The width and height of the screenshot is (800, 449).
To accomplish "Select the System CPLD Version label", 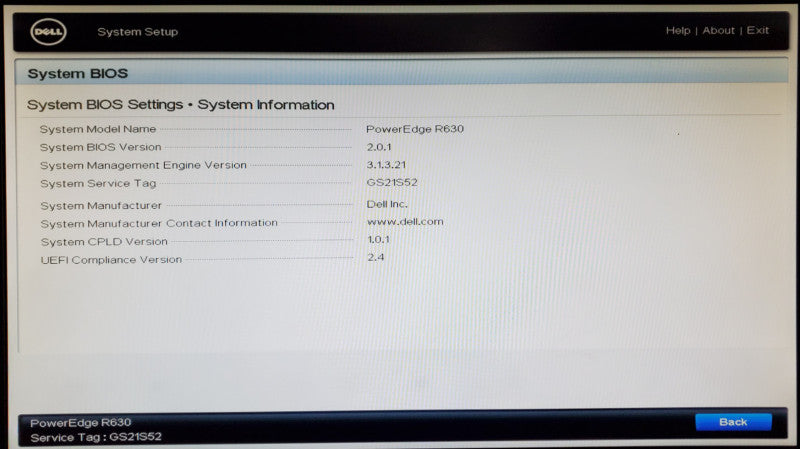I will tap(104, 242).
